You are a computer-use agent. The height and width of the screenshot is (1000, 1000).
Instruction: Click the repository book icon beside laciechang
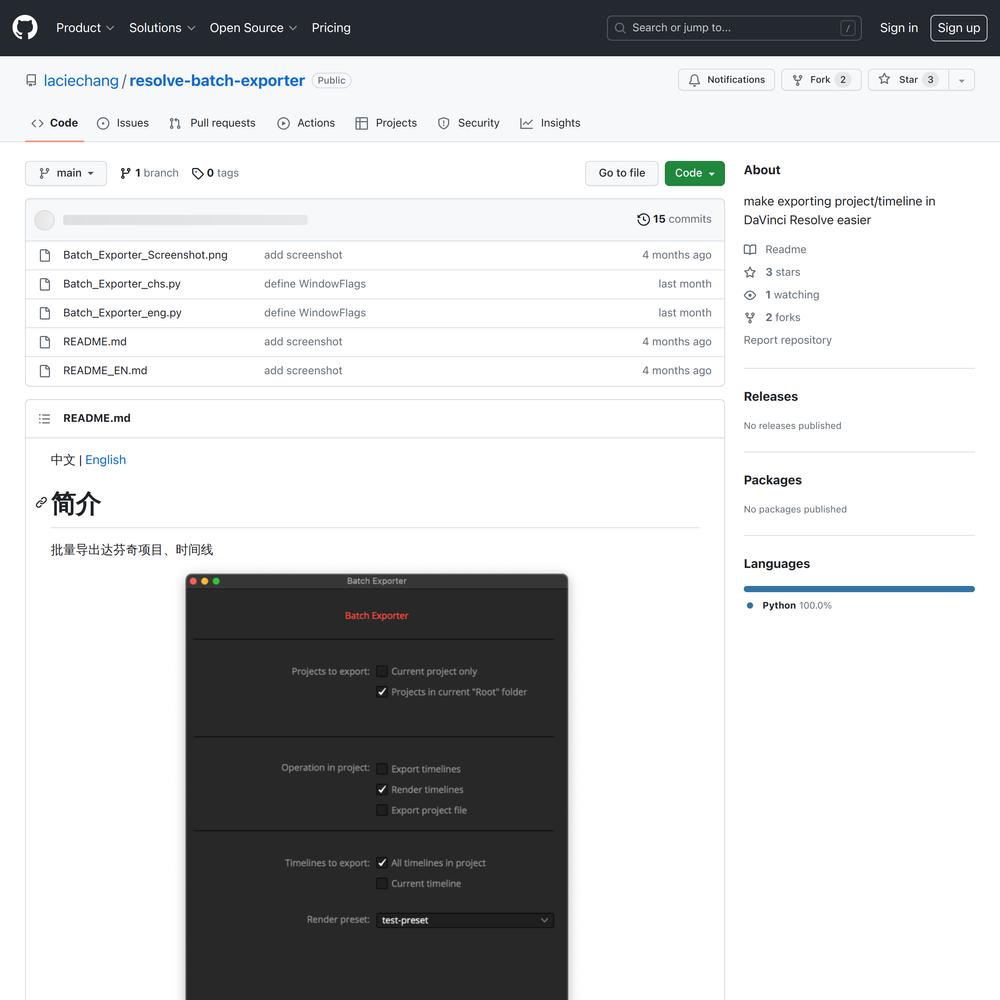click(31, 80)
